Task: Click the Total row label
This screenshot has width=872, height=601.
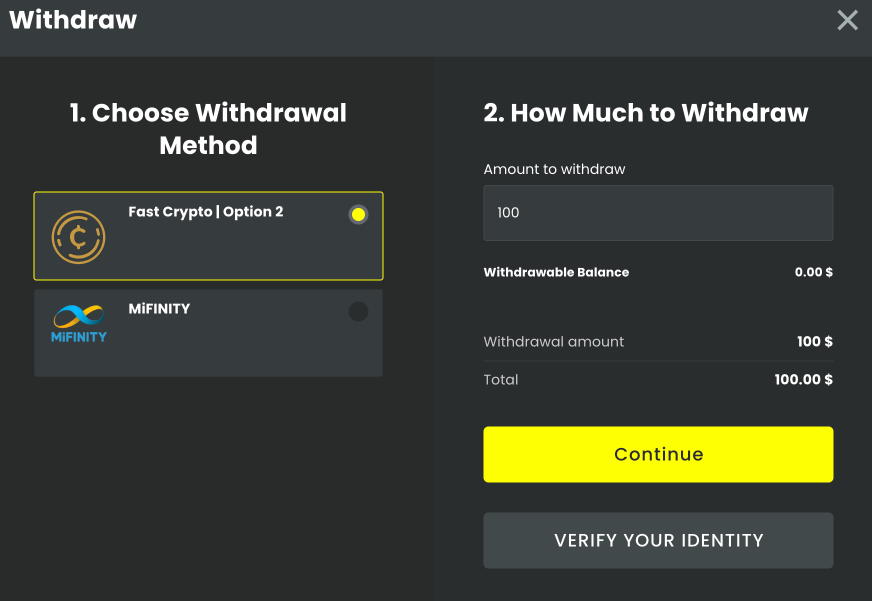Action: coord(501,380)
